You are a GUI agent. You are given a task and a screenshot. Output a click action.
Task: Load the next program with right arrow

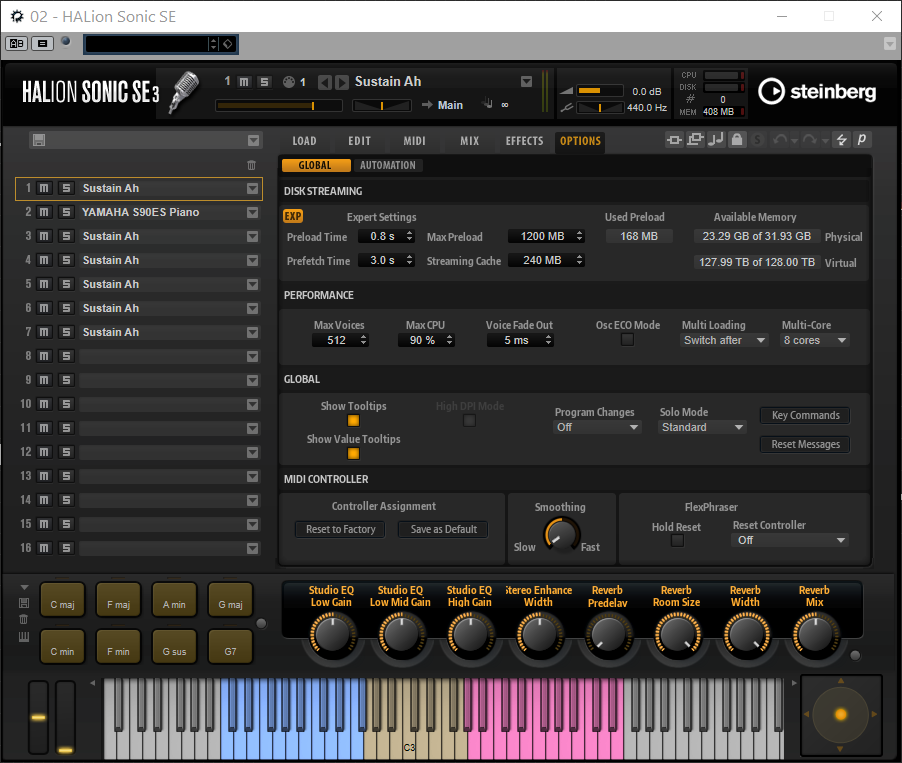click(x=342, y=82)
